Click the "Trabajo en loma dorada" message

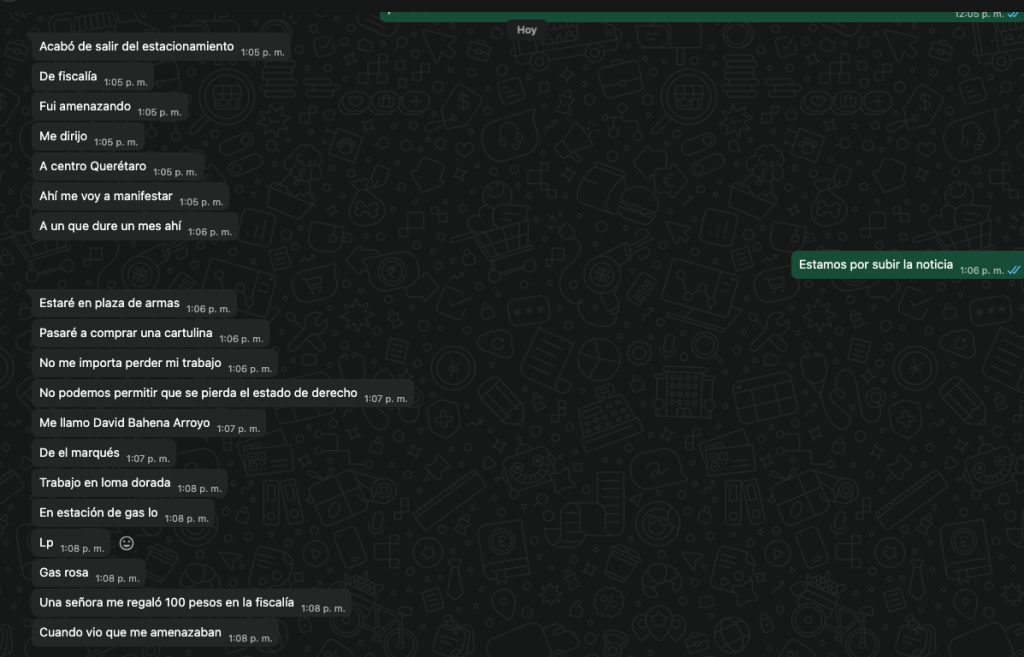click(x=106, y=483)
